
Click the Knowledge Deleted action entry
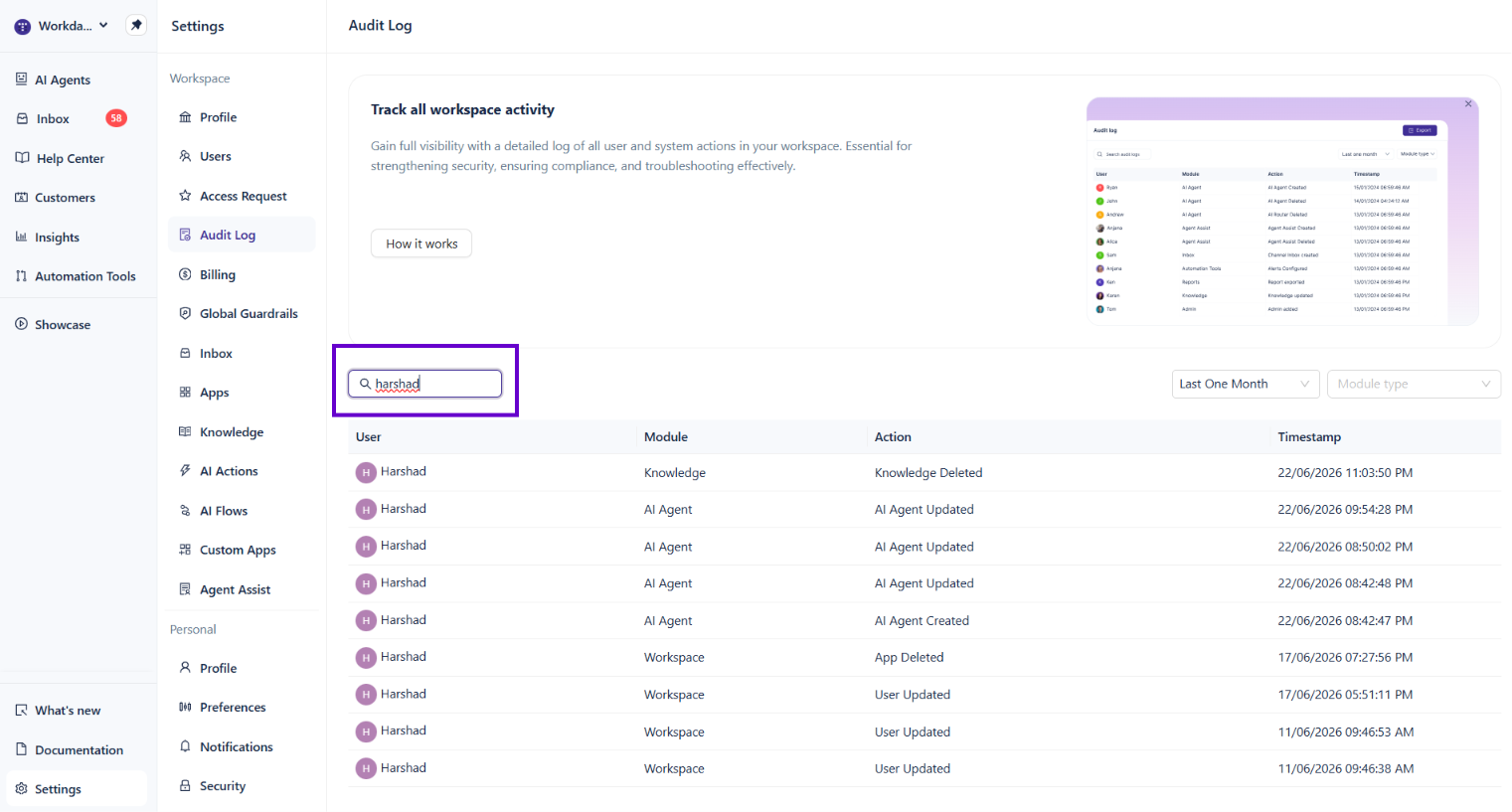[928, 473]
